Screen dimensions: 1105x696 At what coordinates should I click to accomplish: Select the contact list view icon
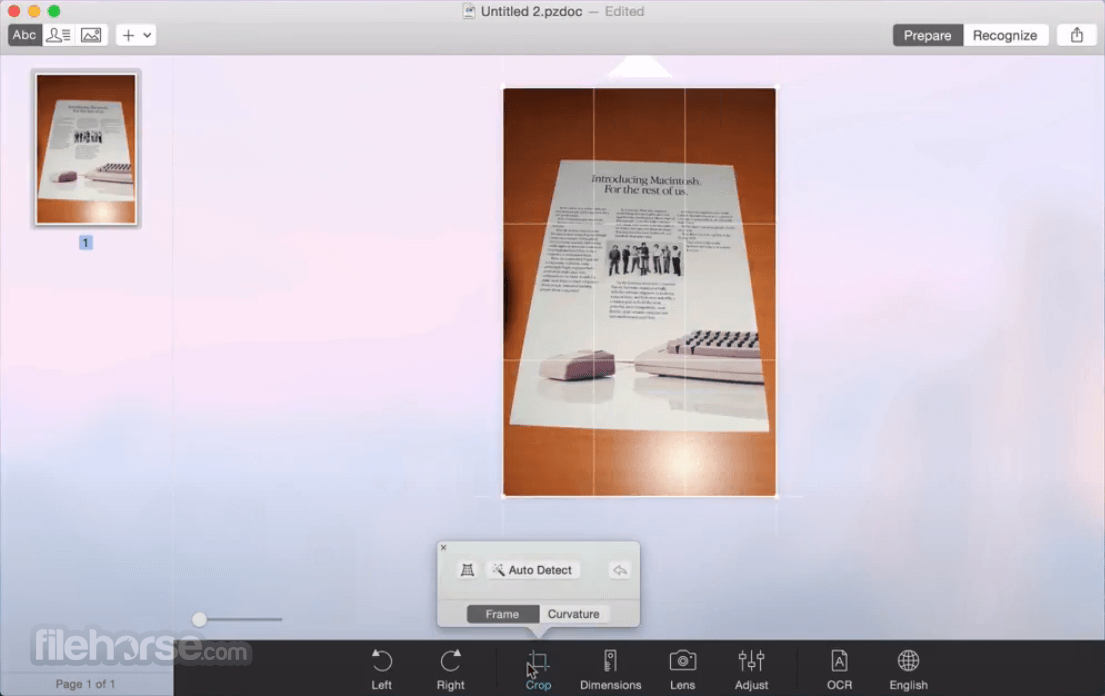58,35
